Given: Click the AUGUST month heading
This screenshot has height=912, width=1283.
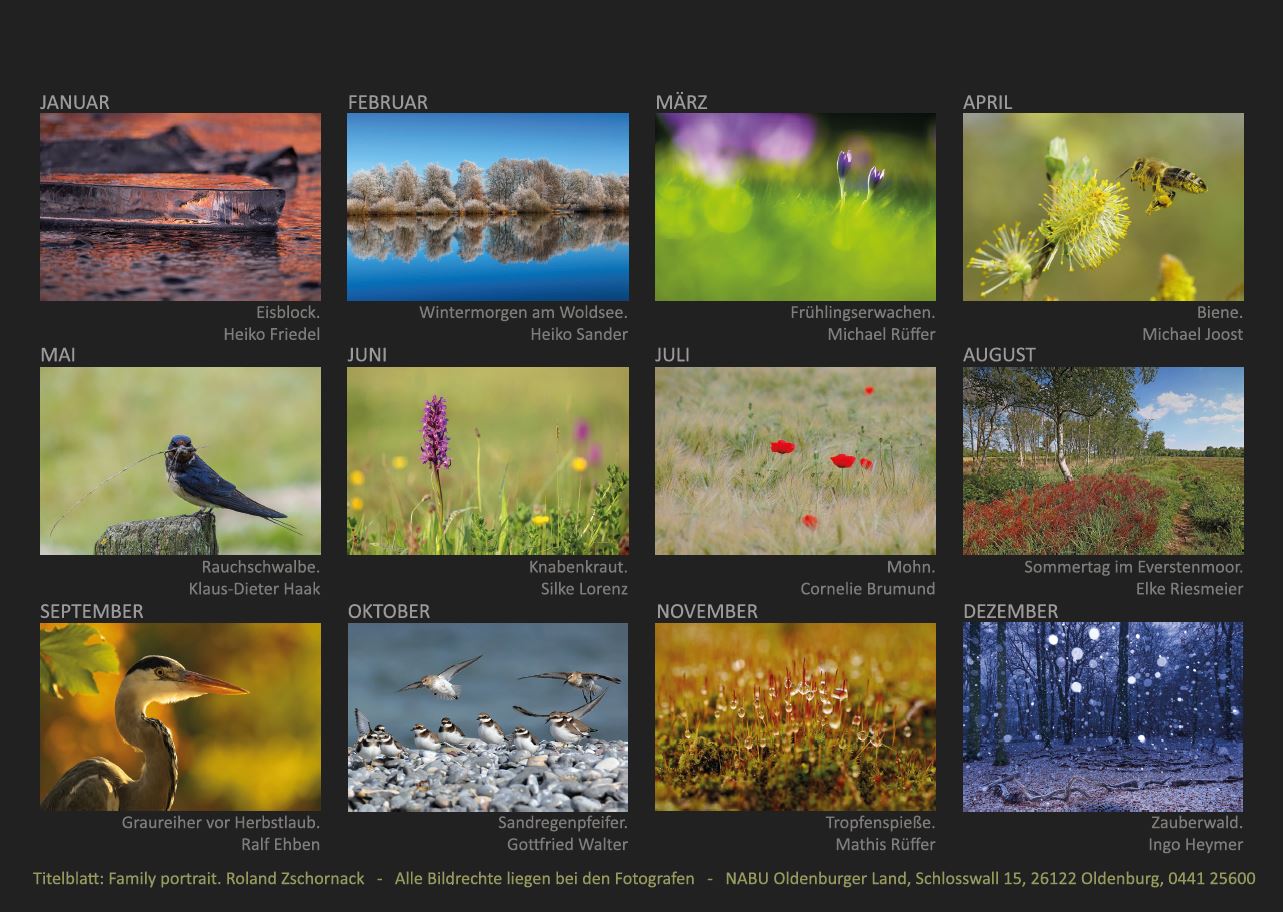Looking at the screenshot, I should click(x=999, y=355).
